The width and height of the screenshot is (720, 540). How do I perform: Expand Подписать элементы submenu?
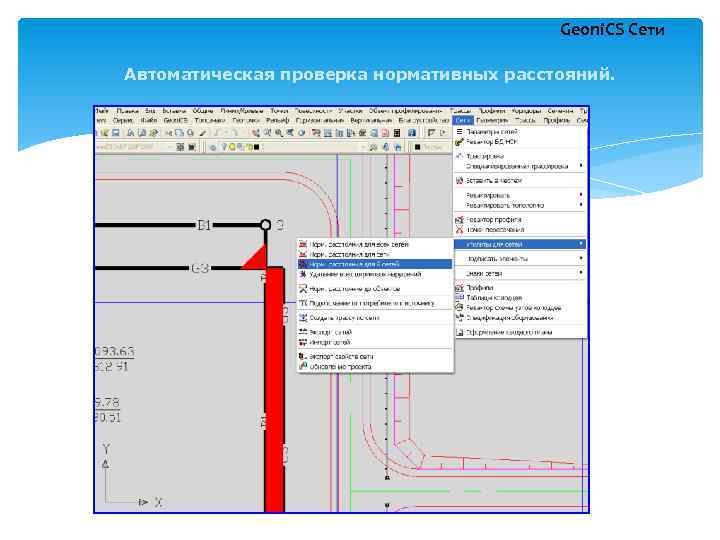[520, 259]
